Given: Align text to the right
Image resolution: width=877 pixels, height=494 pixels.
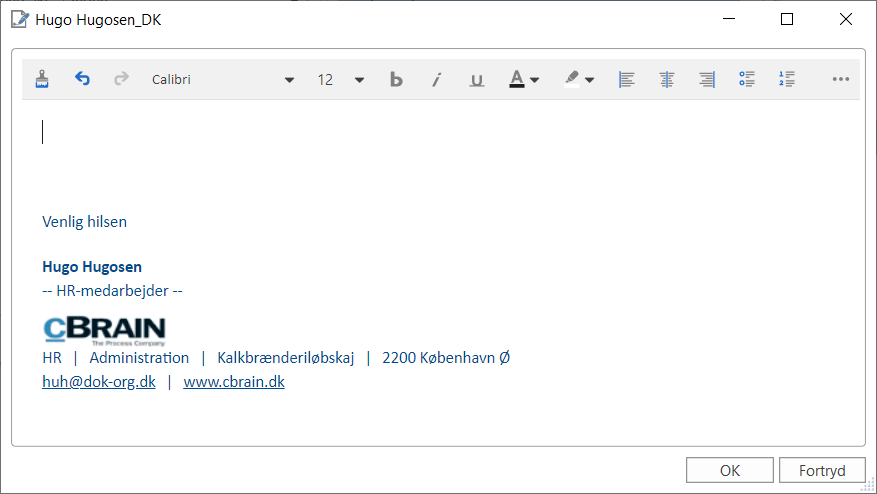Looking at the screenshot, I should 707,80.
